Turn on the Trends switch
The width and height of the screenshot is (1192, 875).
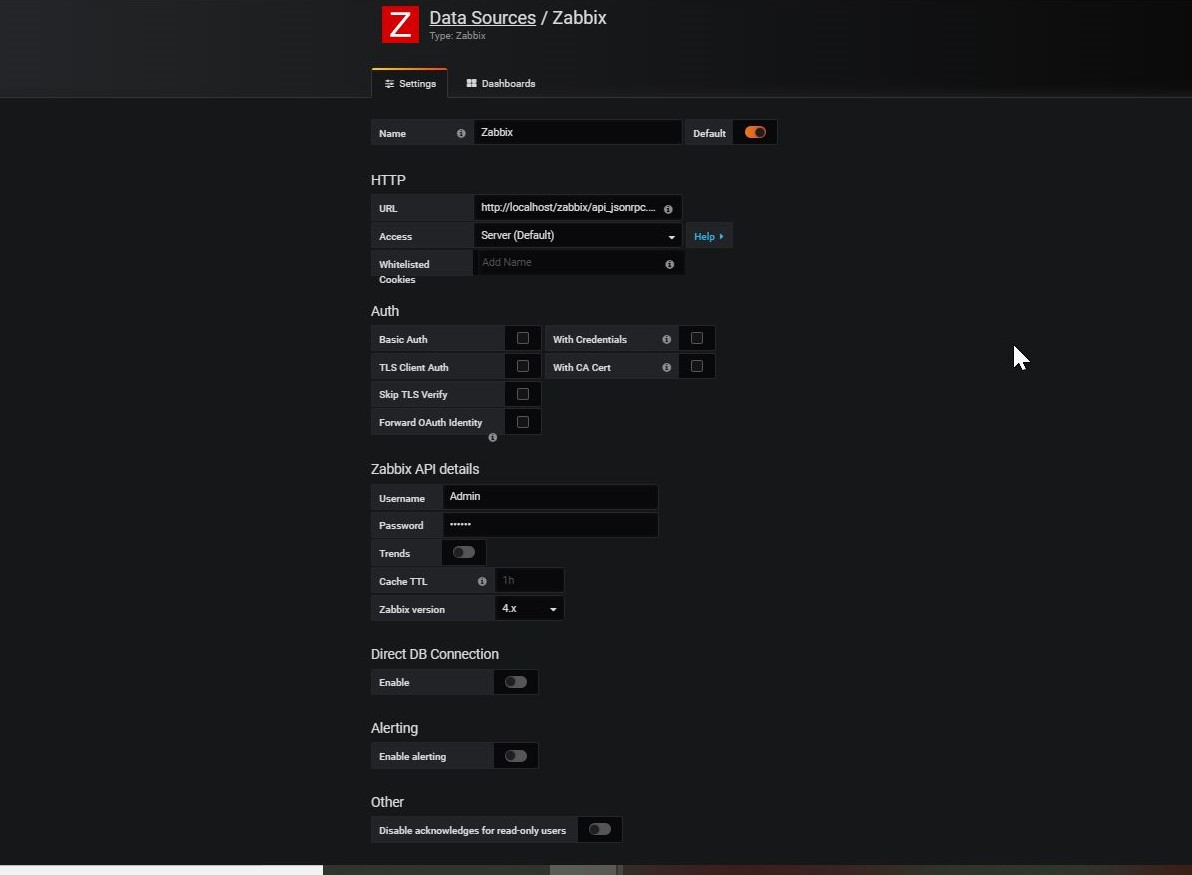point(464,552)
